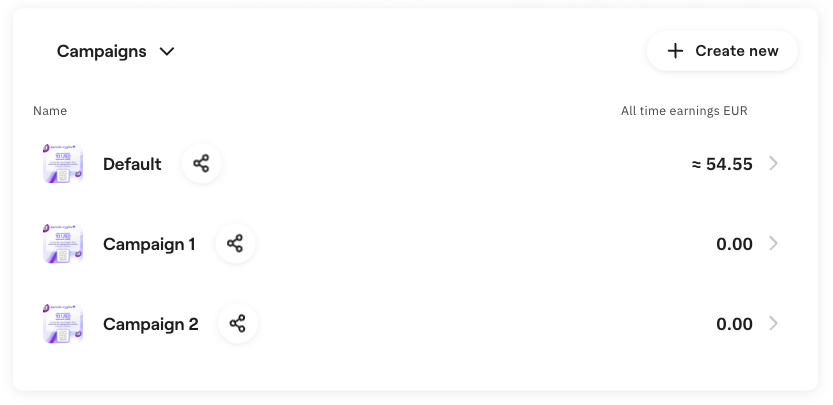The image size is (833, 405).
Task: Share the Default campaign
Action: tap(201, 164)
